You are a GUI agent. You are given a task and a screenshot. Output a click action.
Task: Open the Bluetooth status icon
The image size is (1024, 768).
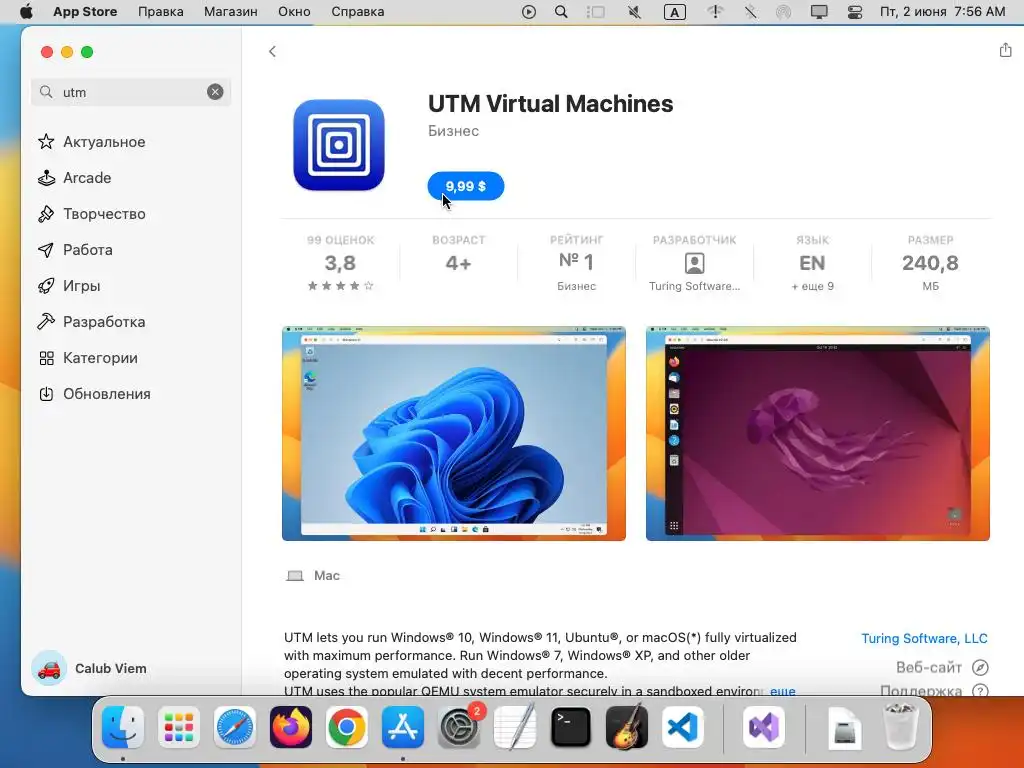[751, 12]
